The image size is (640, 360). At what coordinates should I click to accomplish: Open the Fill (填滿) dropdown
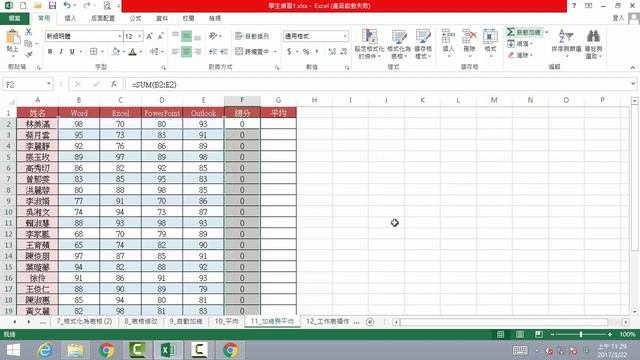click(520, 43)
